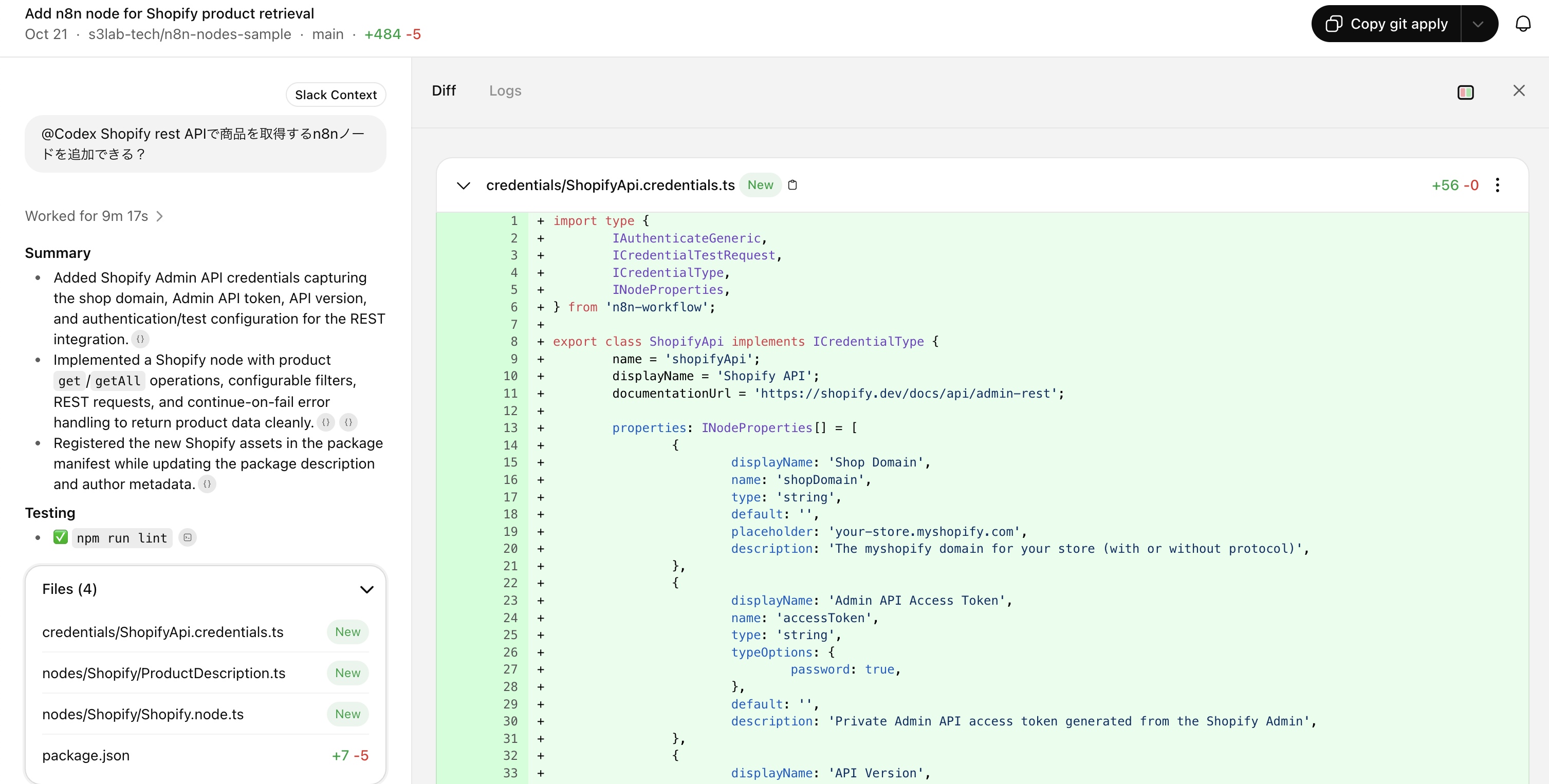The image size is (1549, 784).
Task: Click the copy icon in Copy git apply
Action: pyautogui.click(x=1334, y=24)
